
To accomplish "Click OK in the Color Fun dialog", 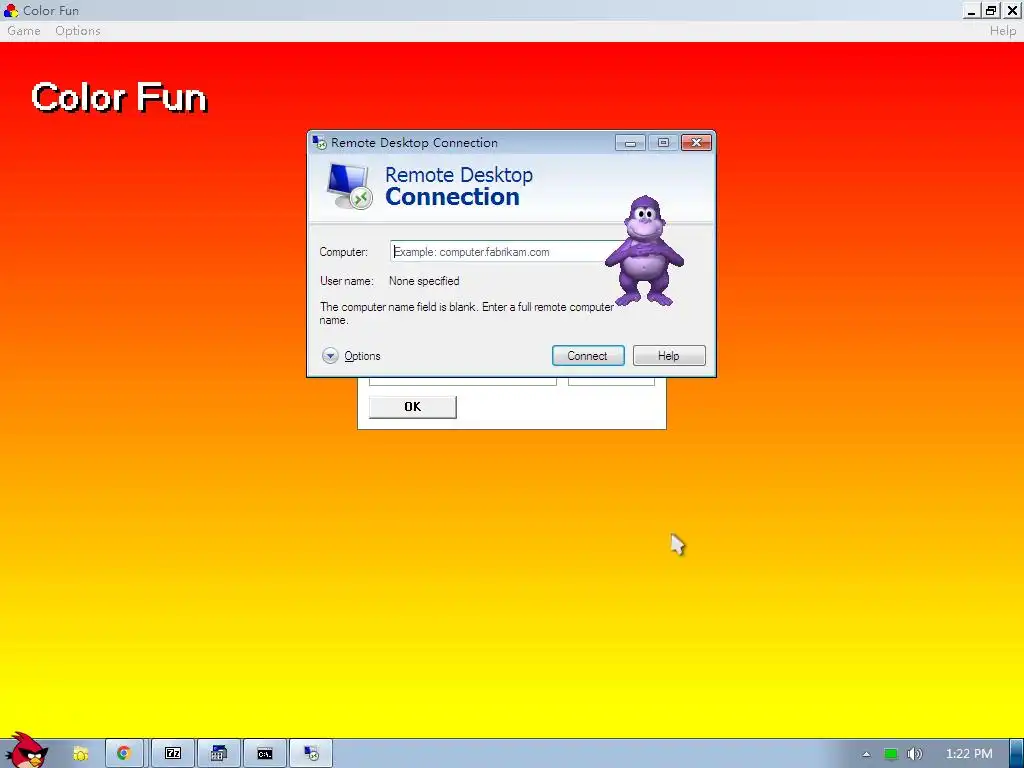I will pos(413,407).
